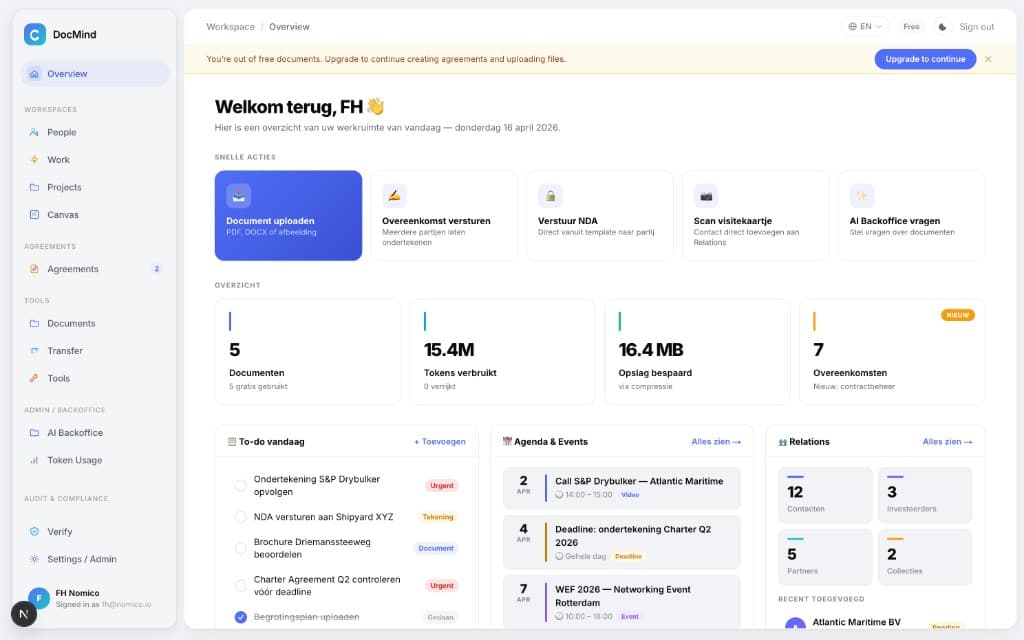Screen dimensions: 1024x640
Task: Open the People workspace icon
Action: click(x=36, y=132)
